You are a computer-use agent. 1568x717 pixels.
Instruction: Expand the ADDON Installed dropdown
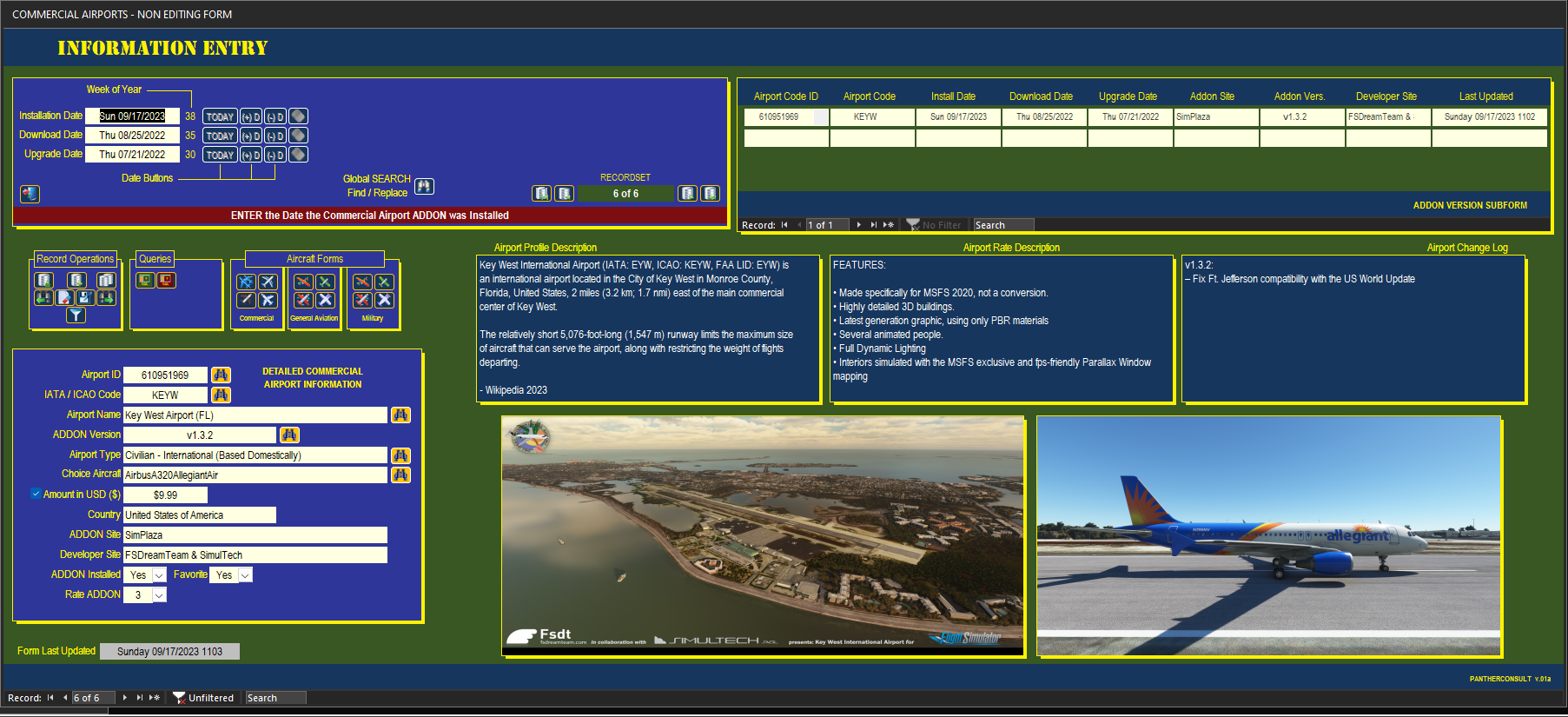click(x=159, y=575)
